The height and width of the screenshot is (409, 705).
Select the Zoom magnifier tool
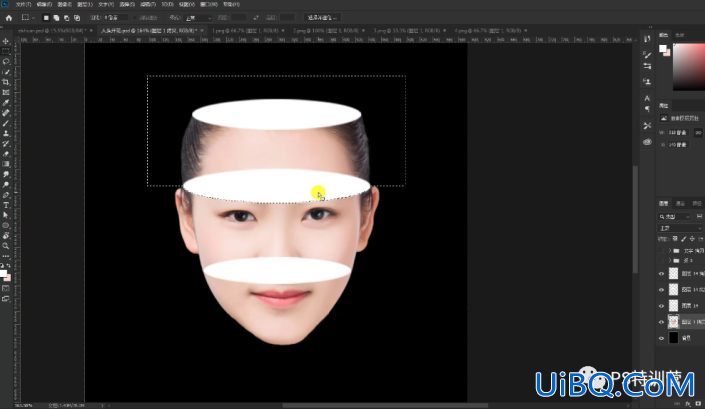coord(6,246)
